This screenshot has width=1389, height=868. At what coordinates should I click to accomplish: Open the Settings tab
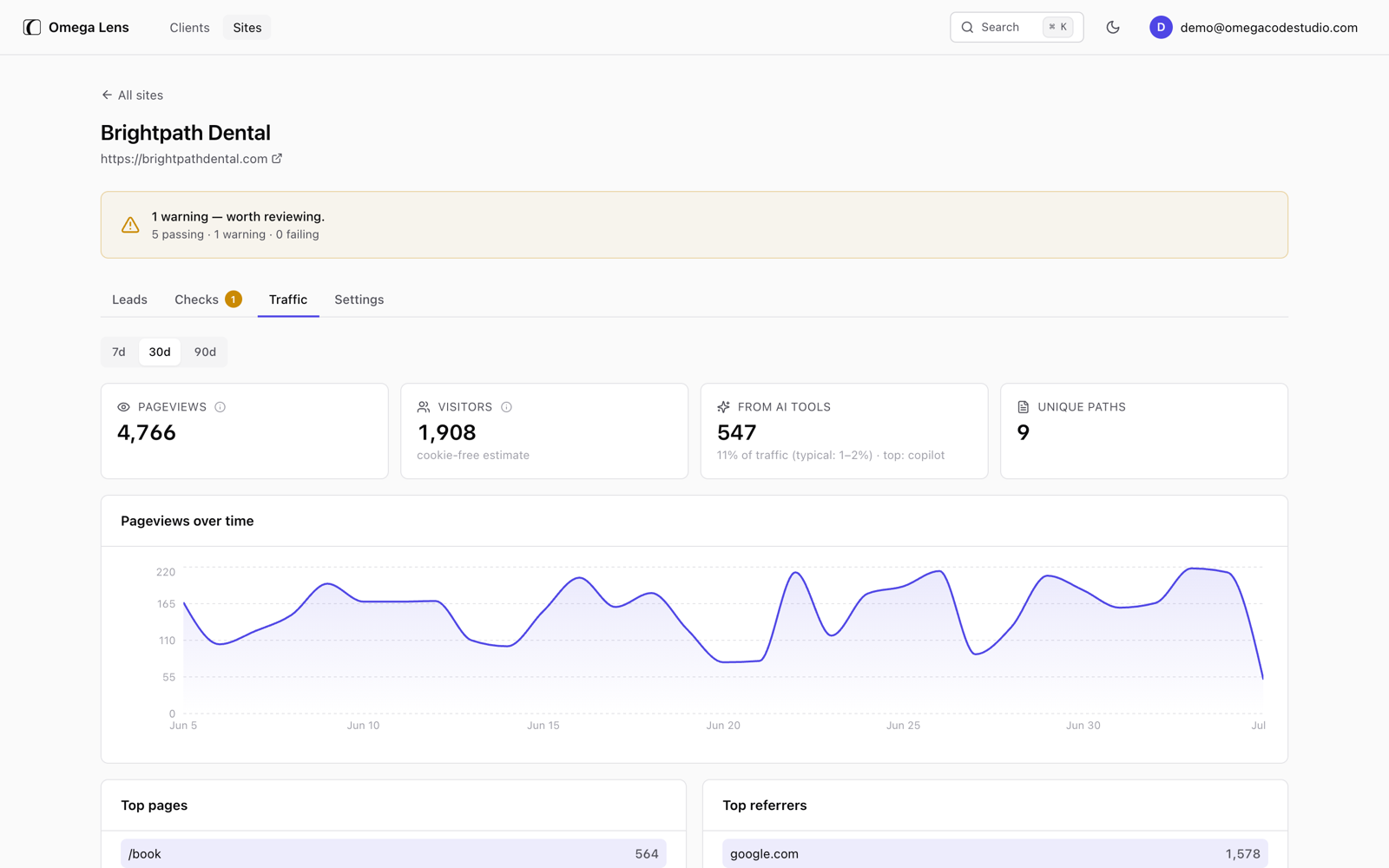tap(359, 299)
